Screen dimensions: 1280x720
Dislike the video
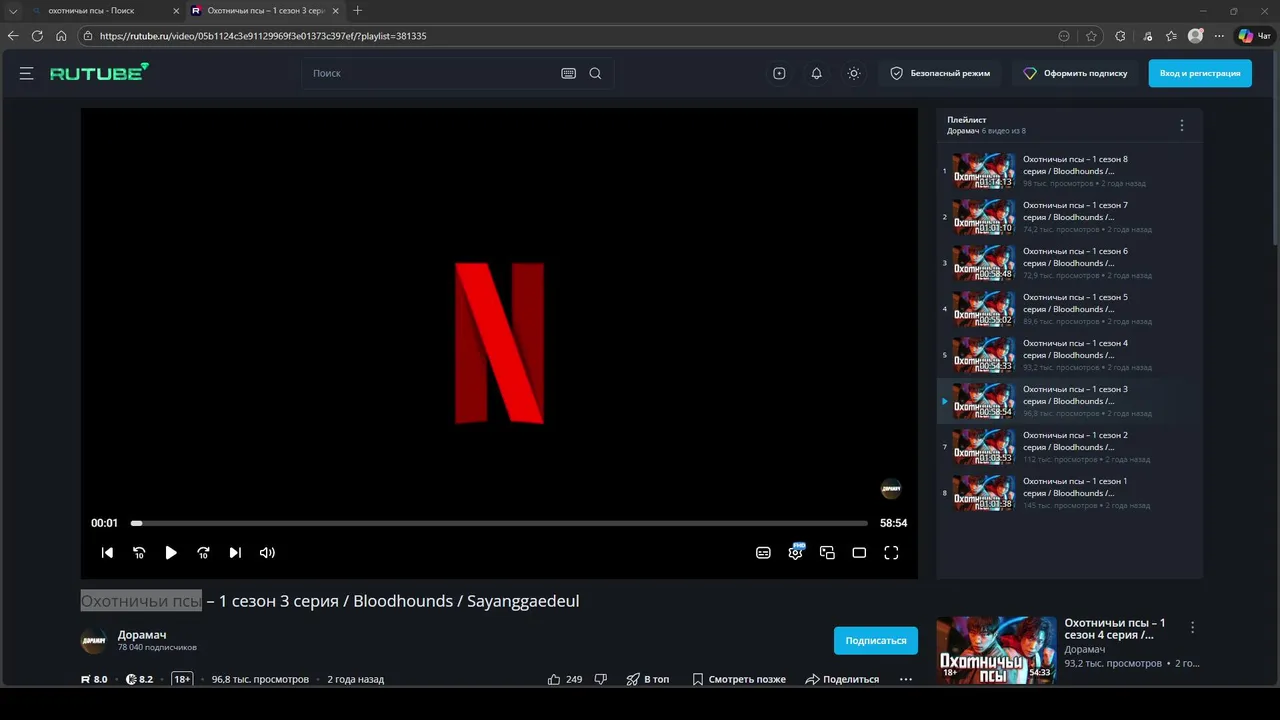coord(600,679)
